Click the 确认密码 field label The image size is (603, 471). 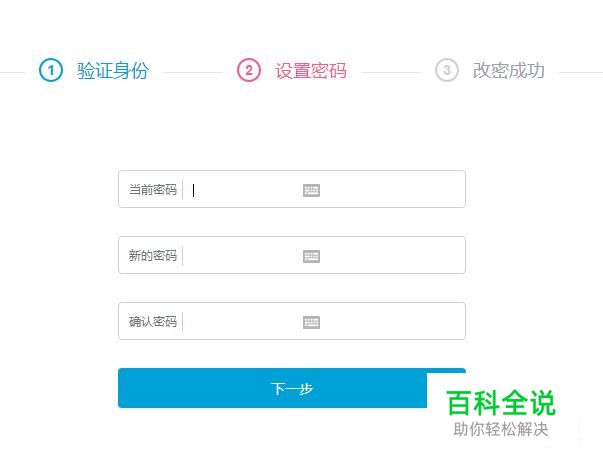tap(153, 322)
